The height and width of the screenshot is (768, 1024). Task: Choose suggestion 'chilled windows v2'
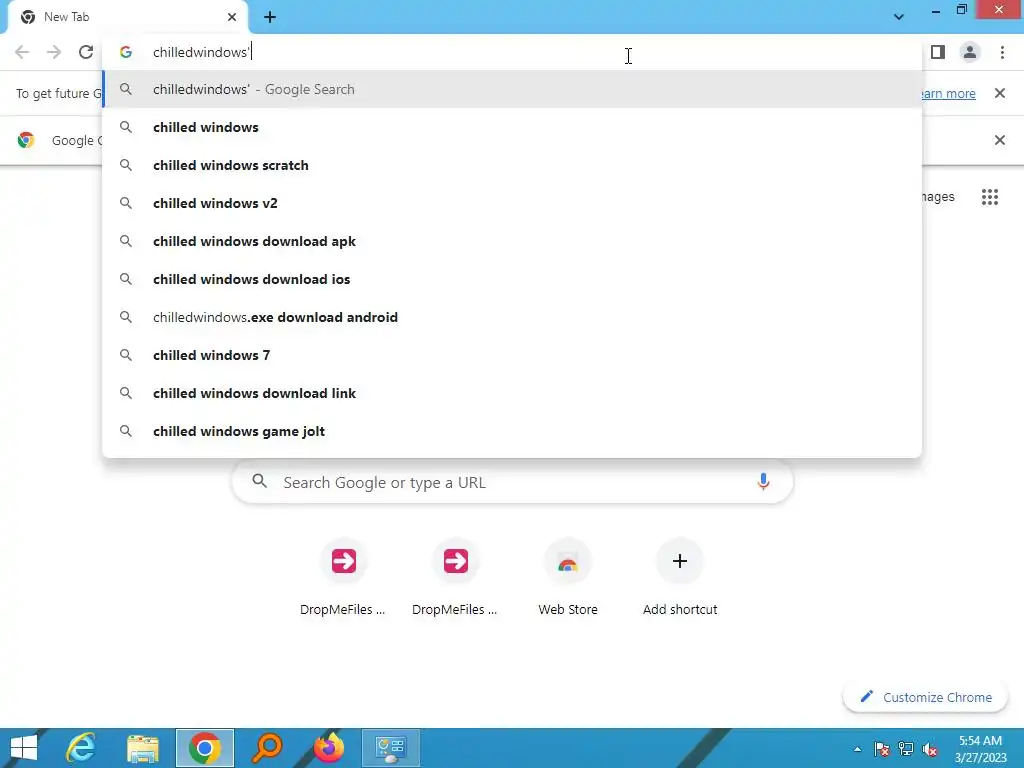512,203
